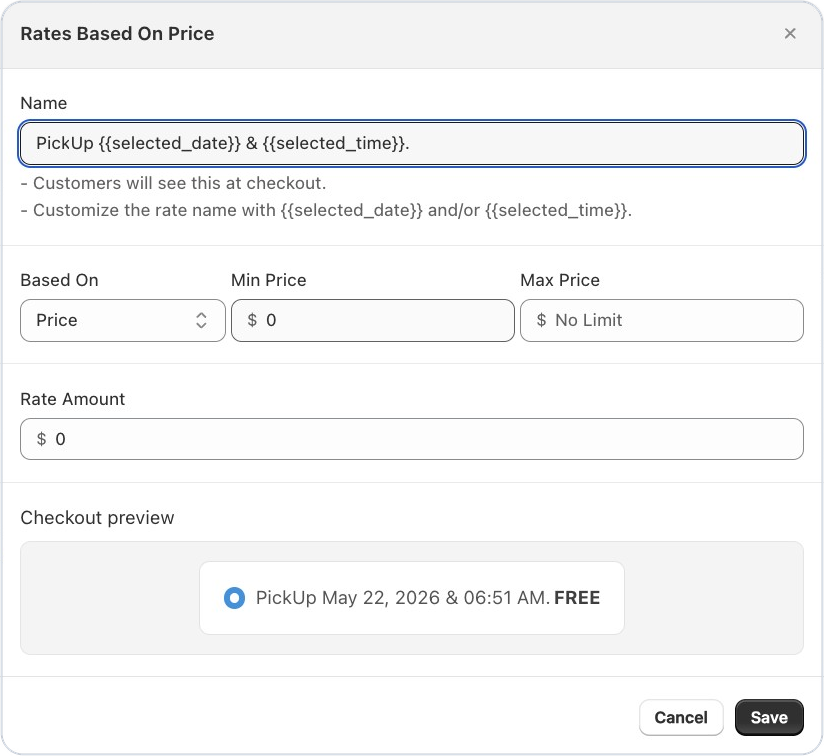Click the 'Rate Amount' label

coord(73,399)
